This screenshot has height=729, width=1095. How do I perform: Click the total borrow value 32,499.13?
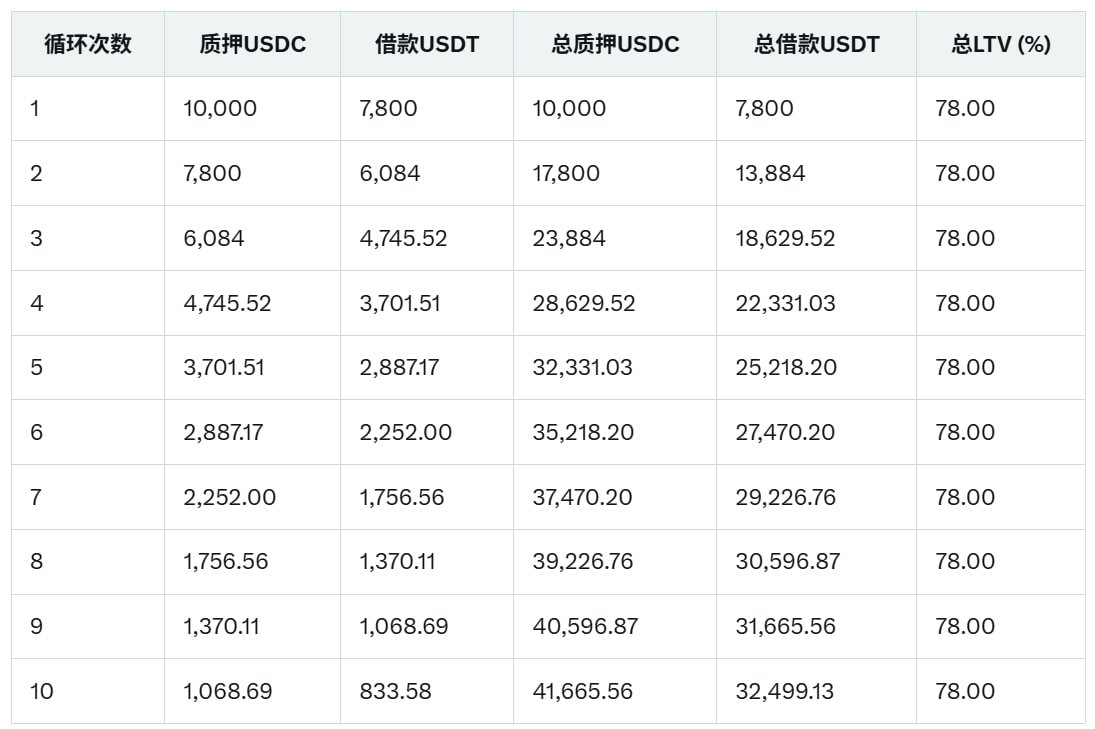click(784, 691)
